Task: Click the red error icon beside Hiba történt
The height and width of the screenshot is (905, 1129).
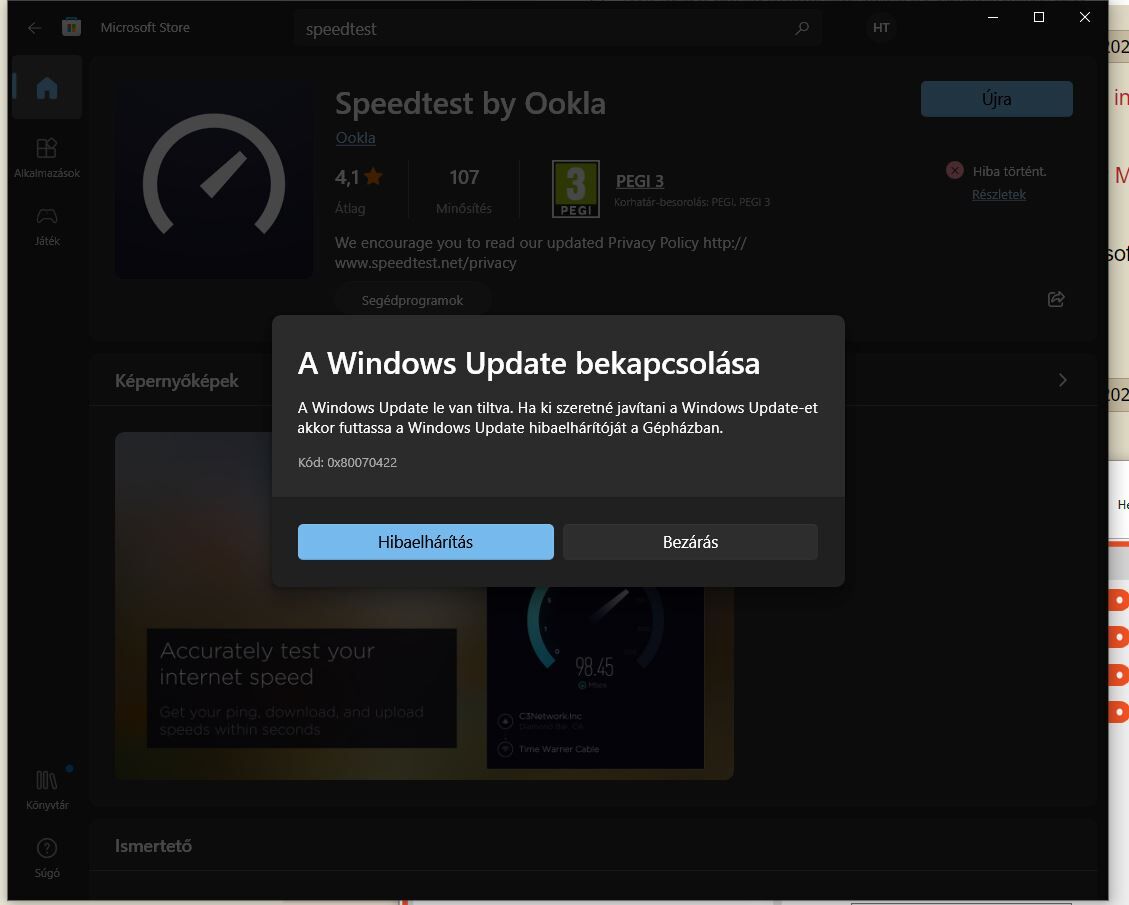Action: tap(955, 171)
